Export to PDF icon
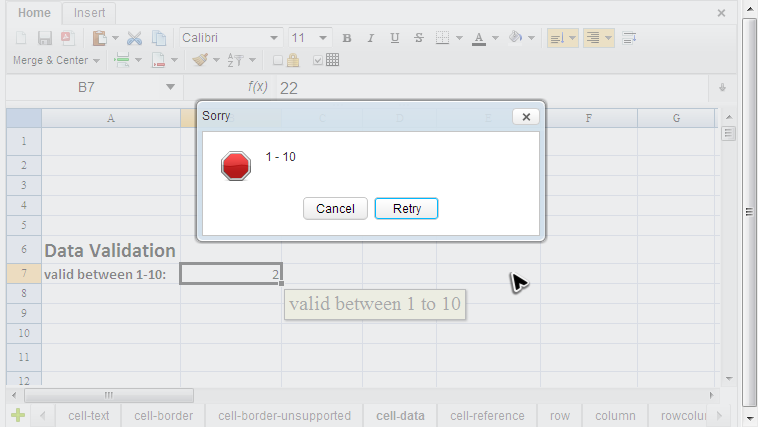The height and width of the screenshot is (427, 758). 68,38
